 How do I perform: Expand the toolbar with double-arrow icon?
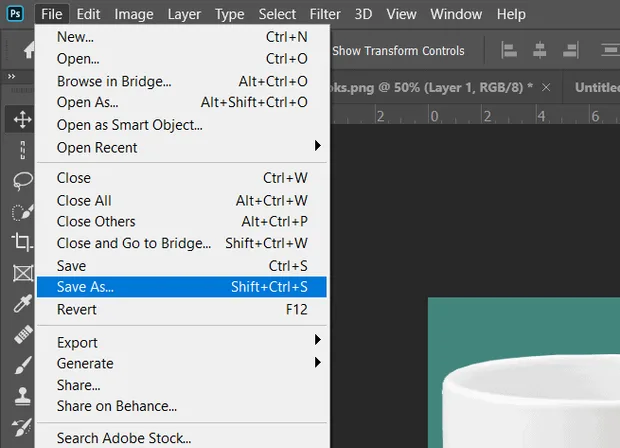[x=11, y=76]
